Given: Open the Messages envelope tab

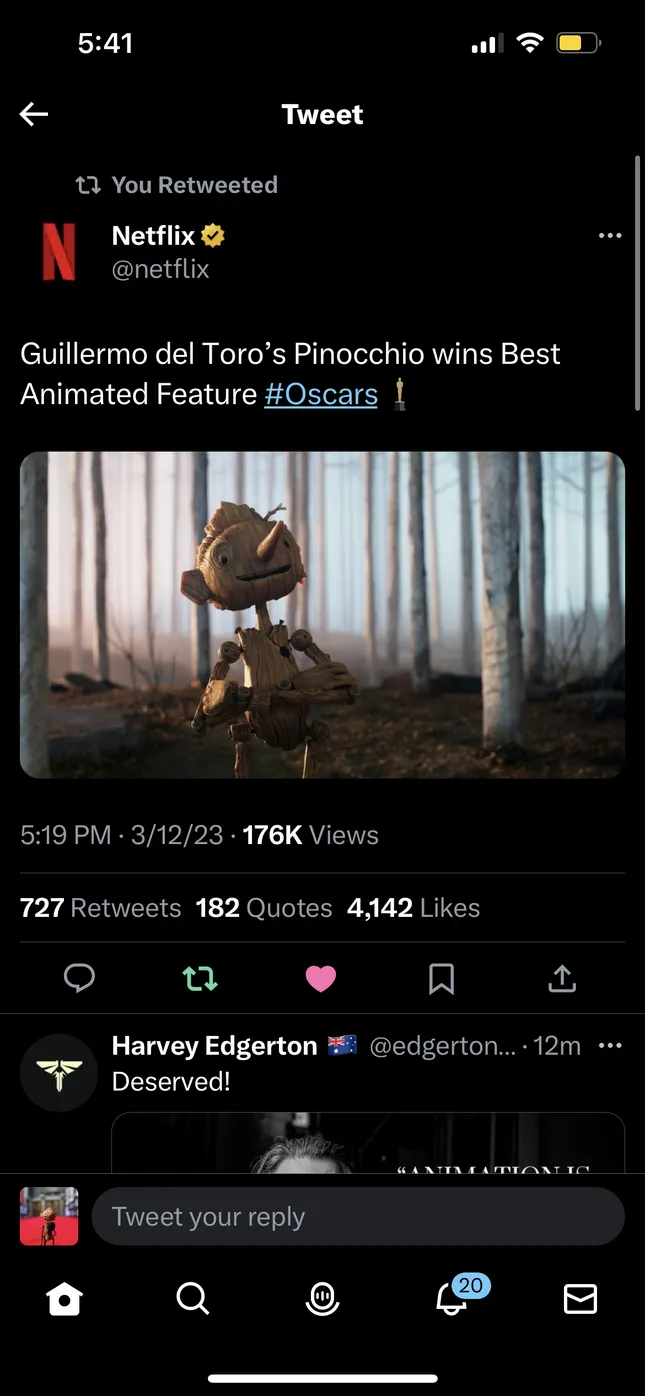Looking at the screenshot, I should (x=580, y=1298).
